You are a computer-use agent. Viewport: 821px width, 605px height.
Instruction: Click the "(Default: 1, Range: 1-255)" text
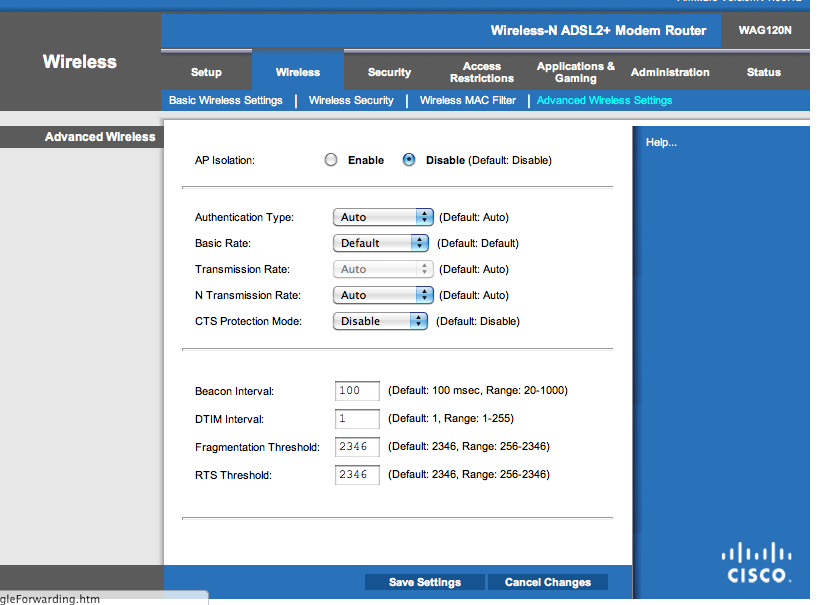coord(451,418)
